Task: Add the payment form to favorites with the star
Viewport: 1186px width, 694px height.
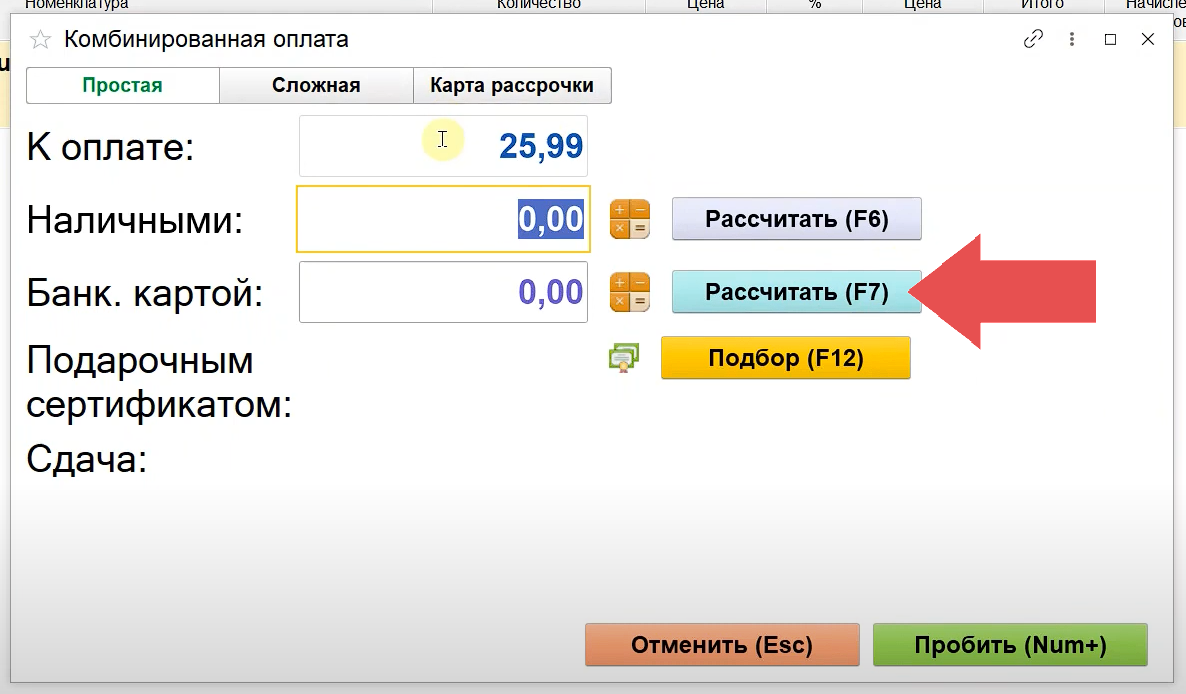Action: [40, 40]
